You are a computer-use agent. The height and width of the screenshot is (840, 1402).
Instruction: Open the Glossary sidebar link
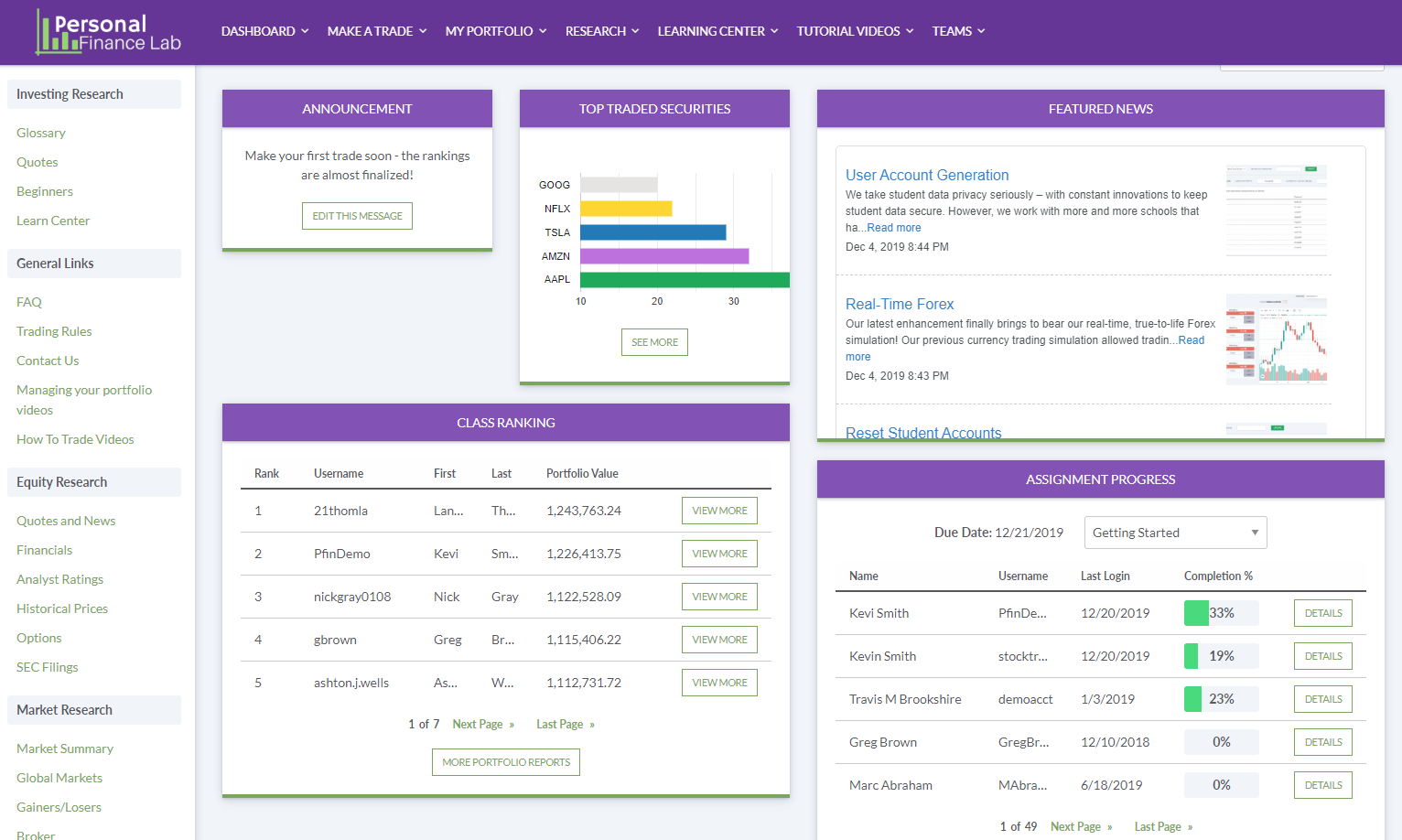point(41,133)
